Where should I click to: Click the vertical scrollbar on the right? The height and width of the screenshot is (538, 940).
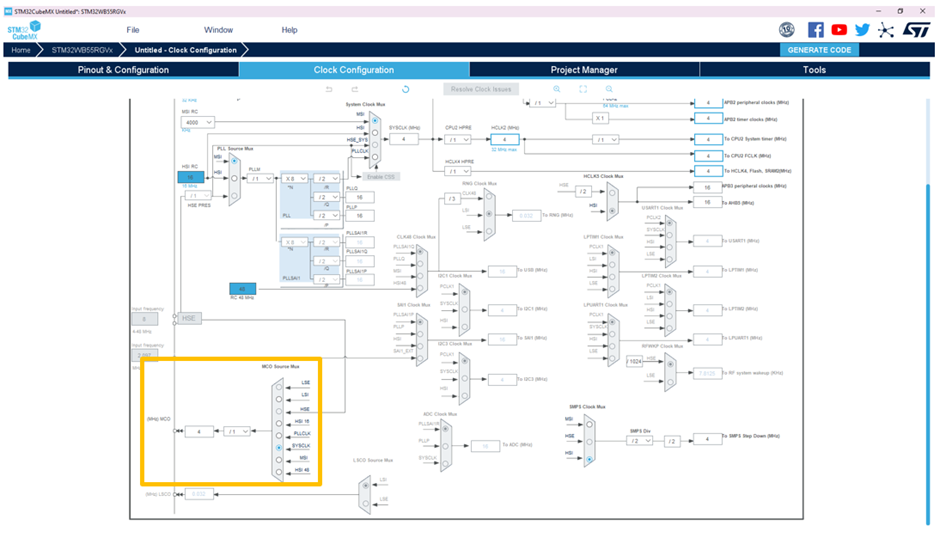click(x=928, y=353)
